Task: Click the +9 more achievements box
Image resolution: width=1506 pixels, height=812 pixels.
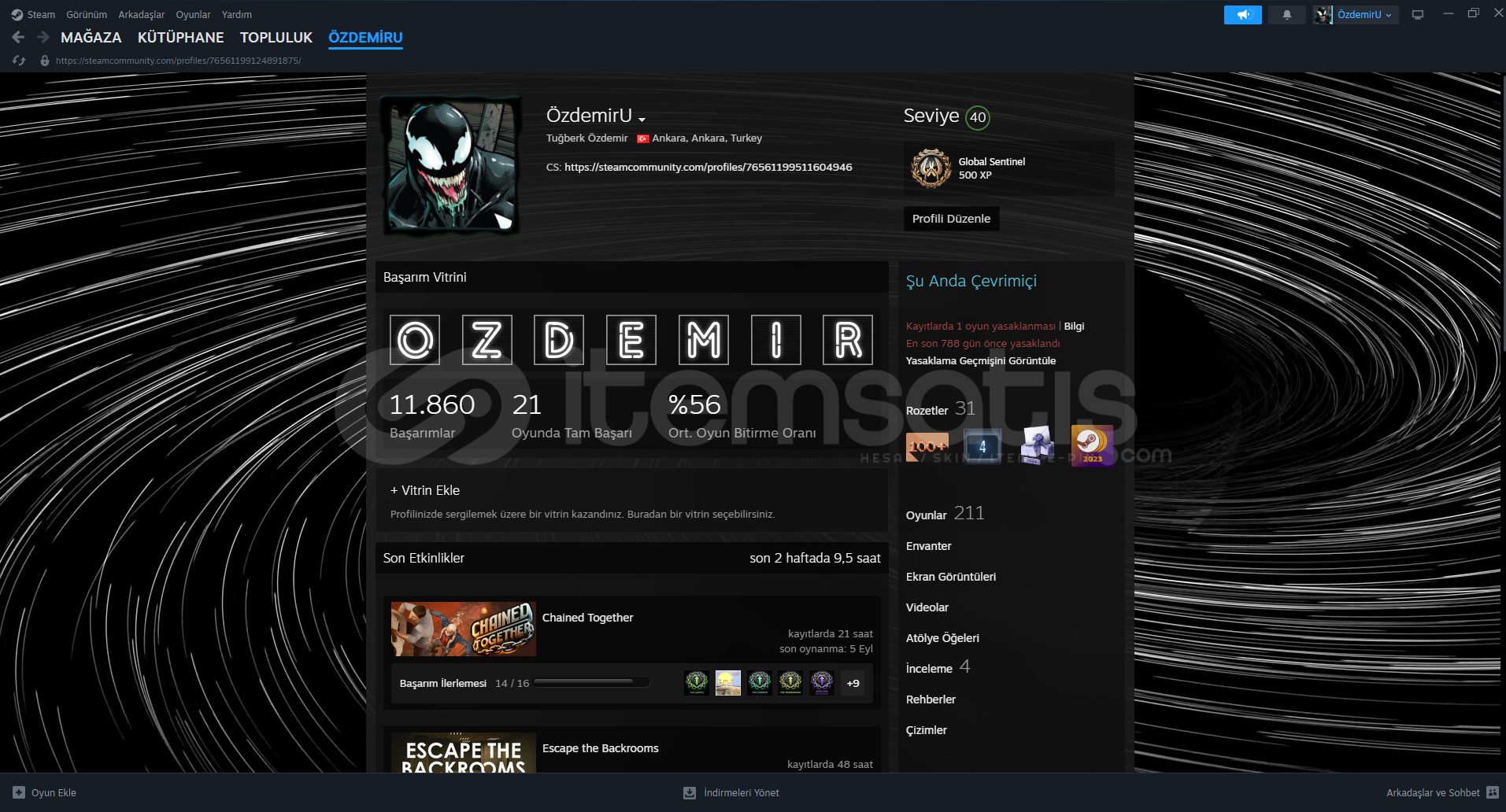Action: pyautogui.click(x=853, y=683)
